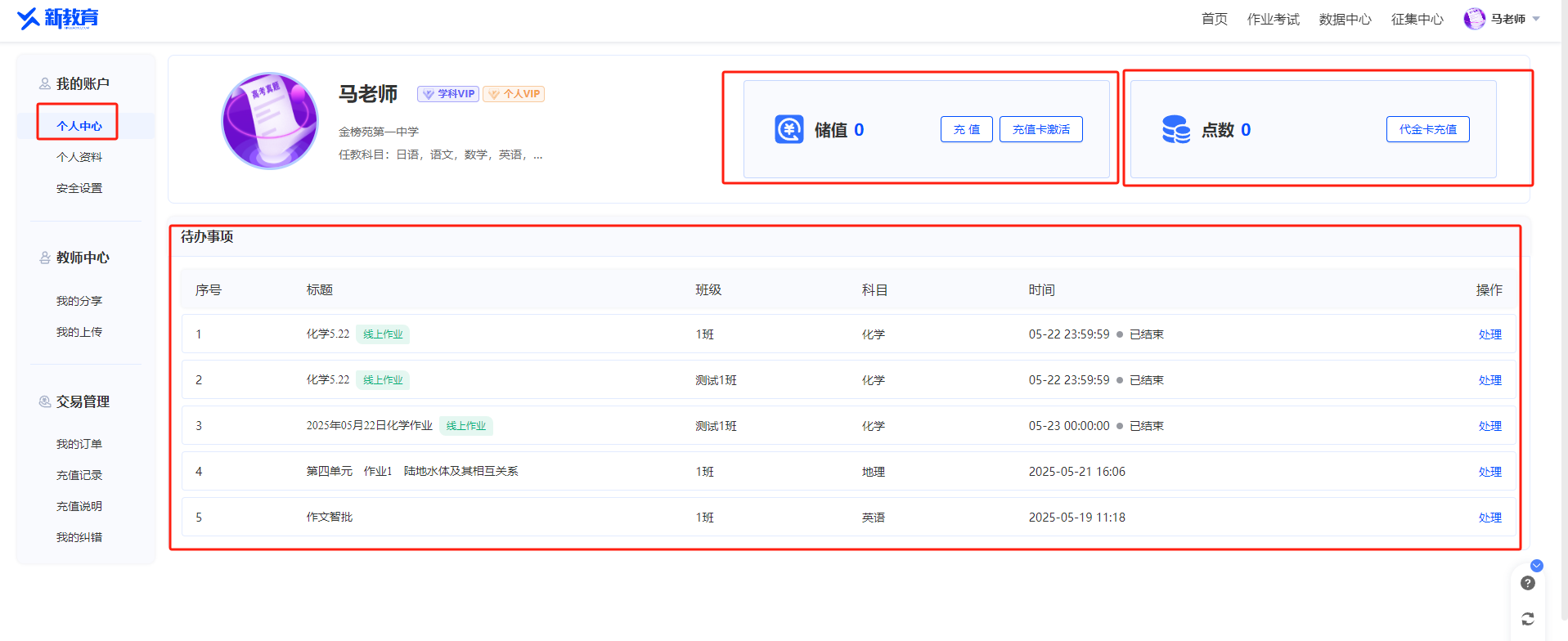This screenshot has width=1568, height=641.
Task: Click the top-right user avatar icon
Action: point(1474,19)
